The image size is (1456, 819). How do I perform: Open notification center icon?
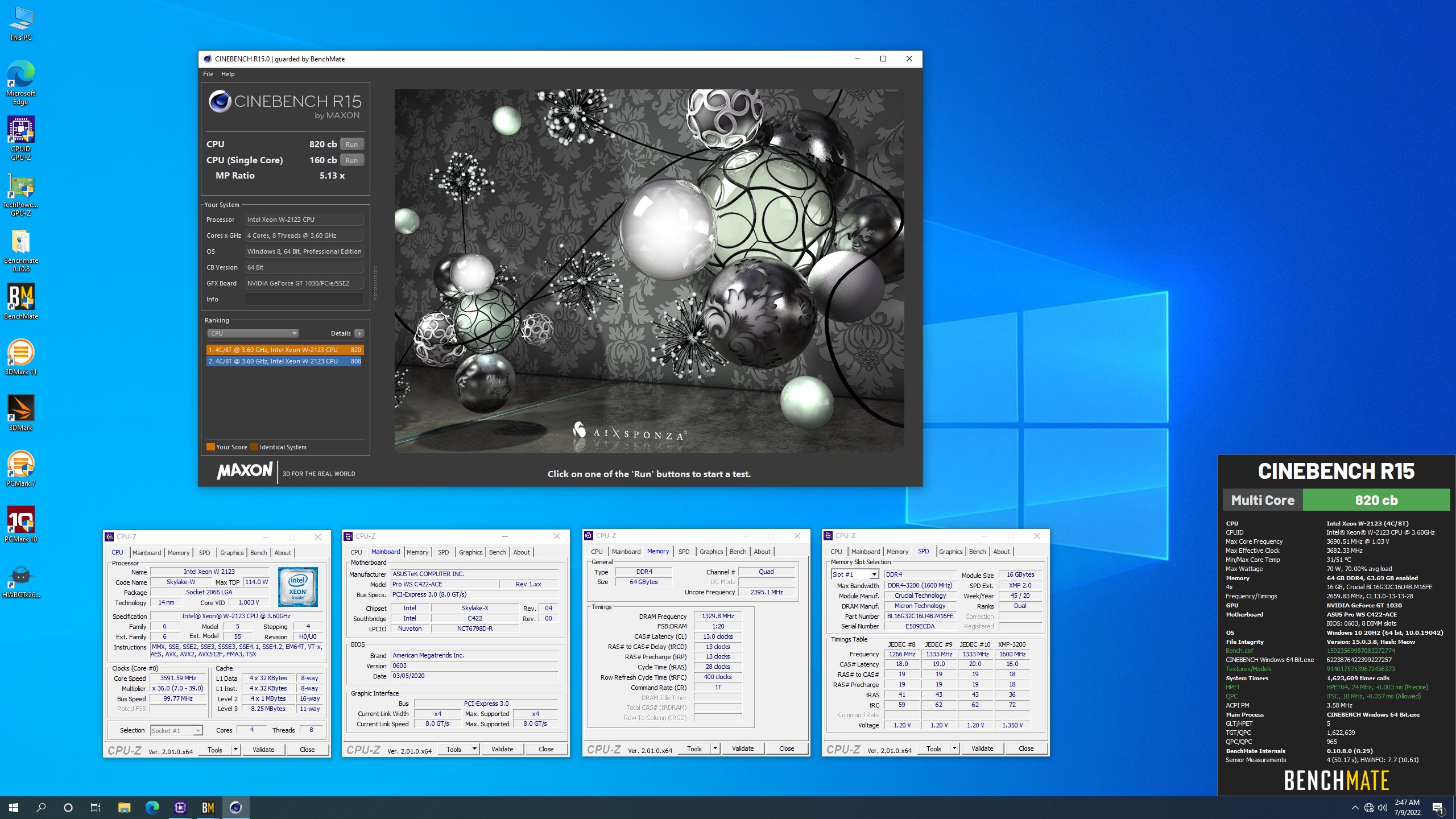[1438, 808]
